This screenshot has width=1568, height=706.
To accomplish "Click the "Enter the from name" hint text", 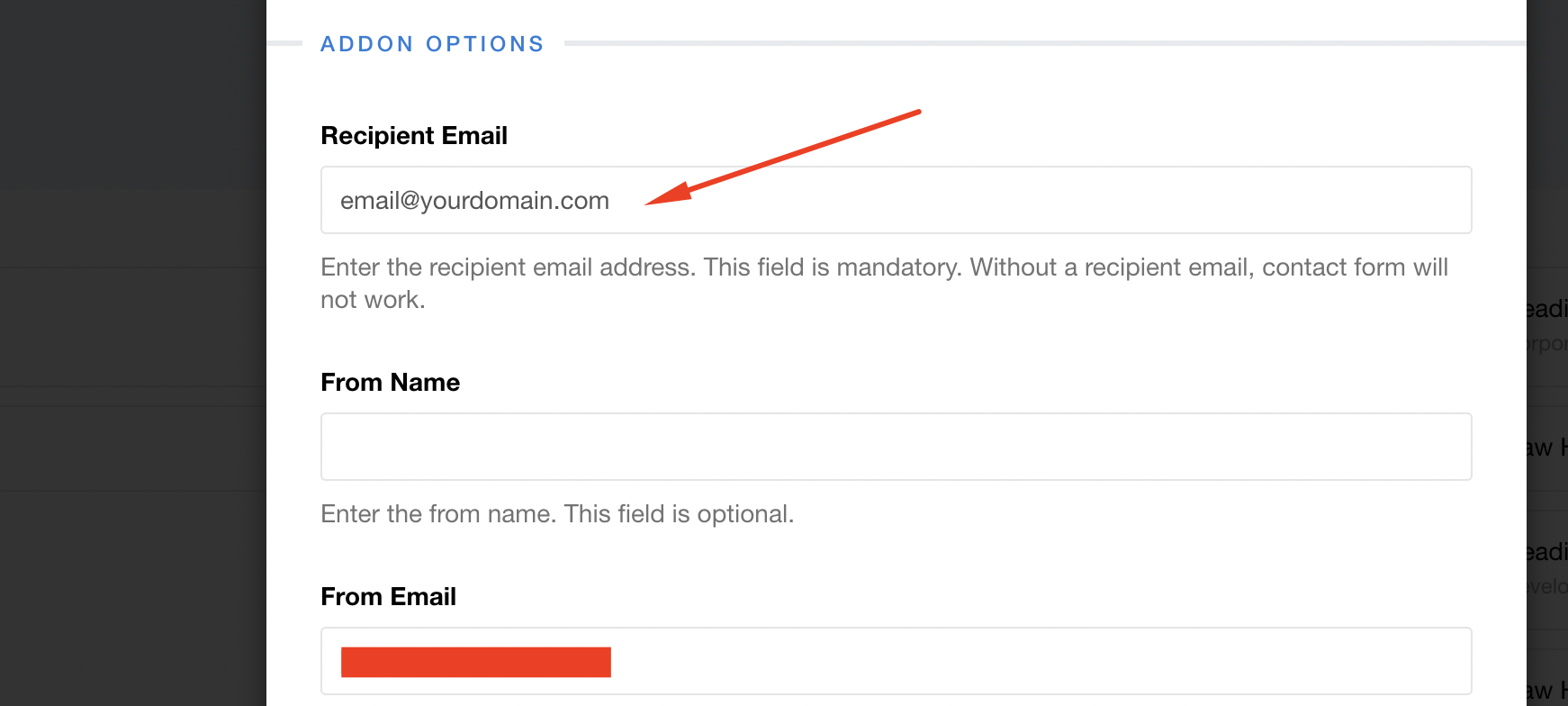I will 557,514.
